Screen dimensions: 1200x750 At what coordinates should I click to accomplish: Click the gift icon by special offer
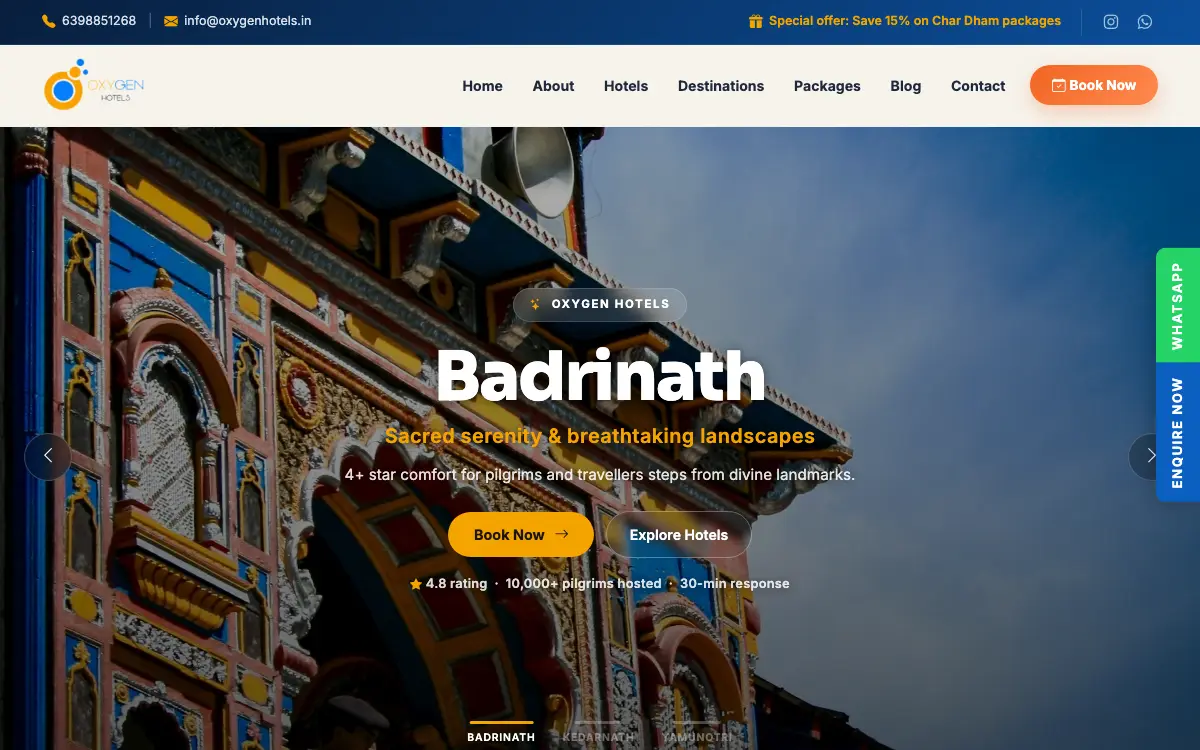pos(756,21)
